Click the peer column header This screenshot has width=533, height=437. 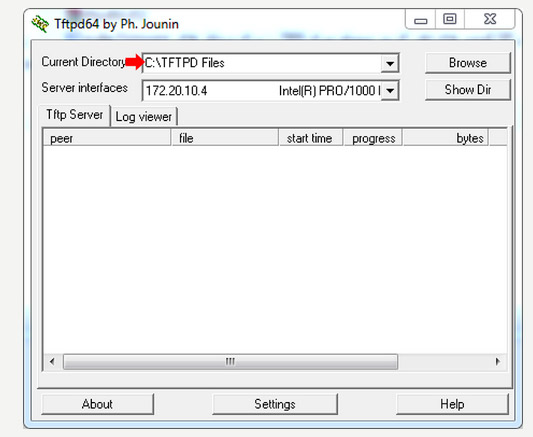[107, 138]
